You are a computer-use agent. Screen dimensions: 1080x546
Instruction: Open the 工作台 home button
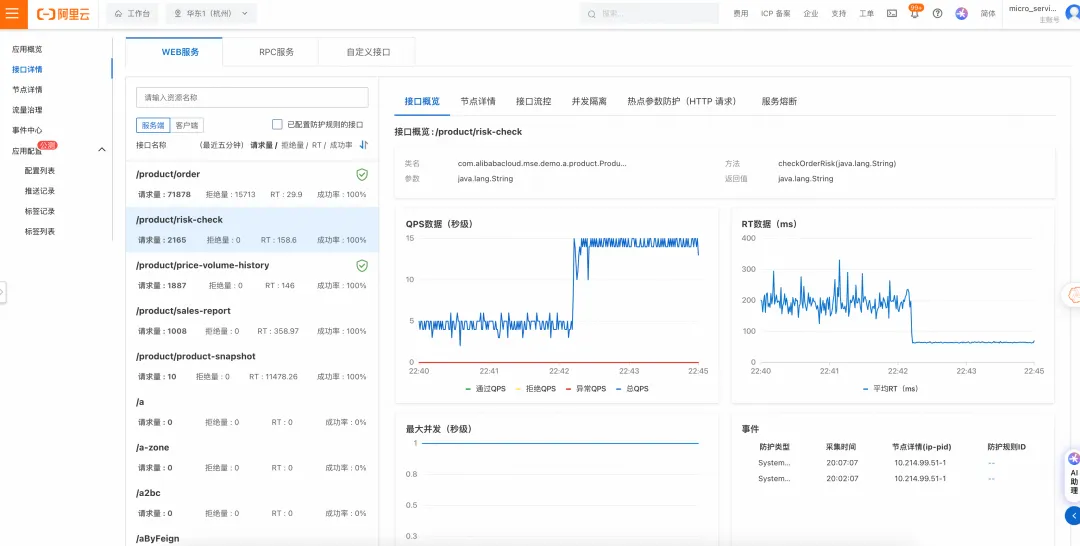(132, 14)
